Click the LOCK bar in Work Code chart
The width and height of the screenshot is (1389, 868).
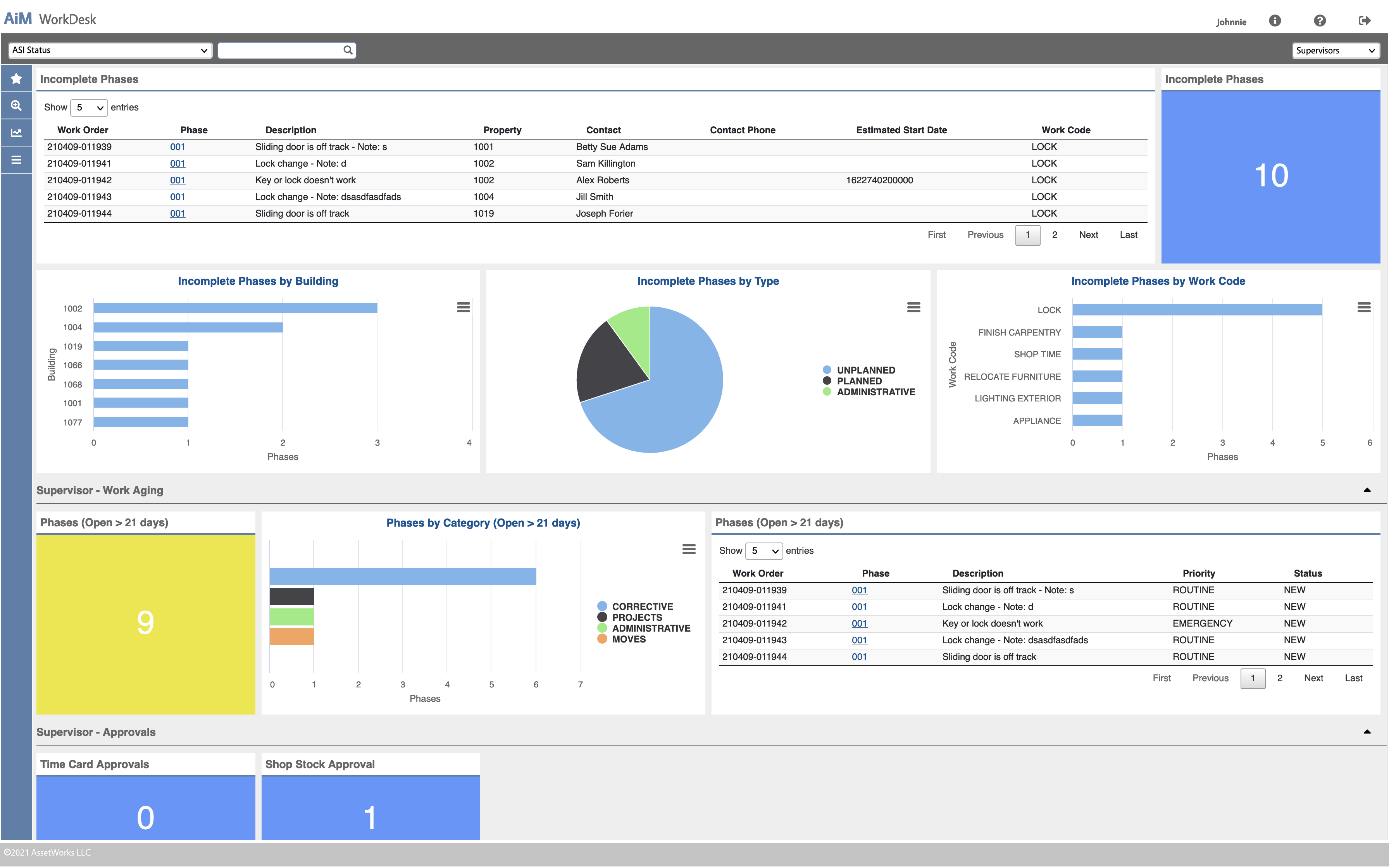point(1197,310)
